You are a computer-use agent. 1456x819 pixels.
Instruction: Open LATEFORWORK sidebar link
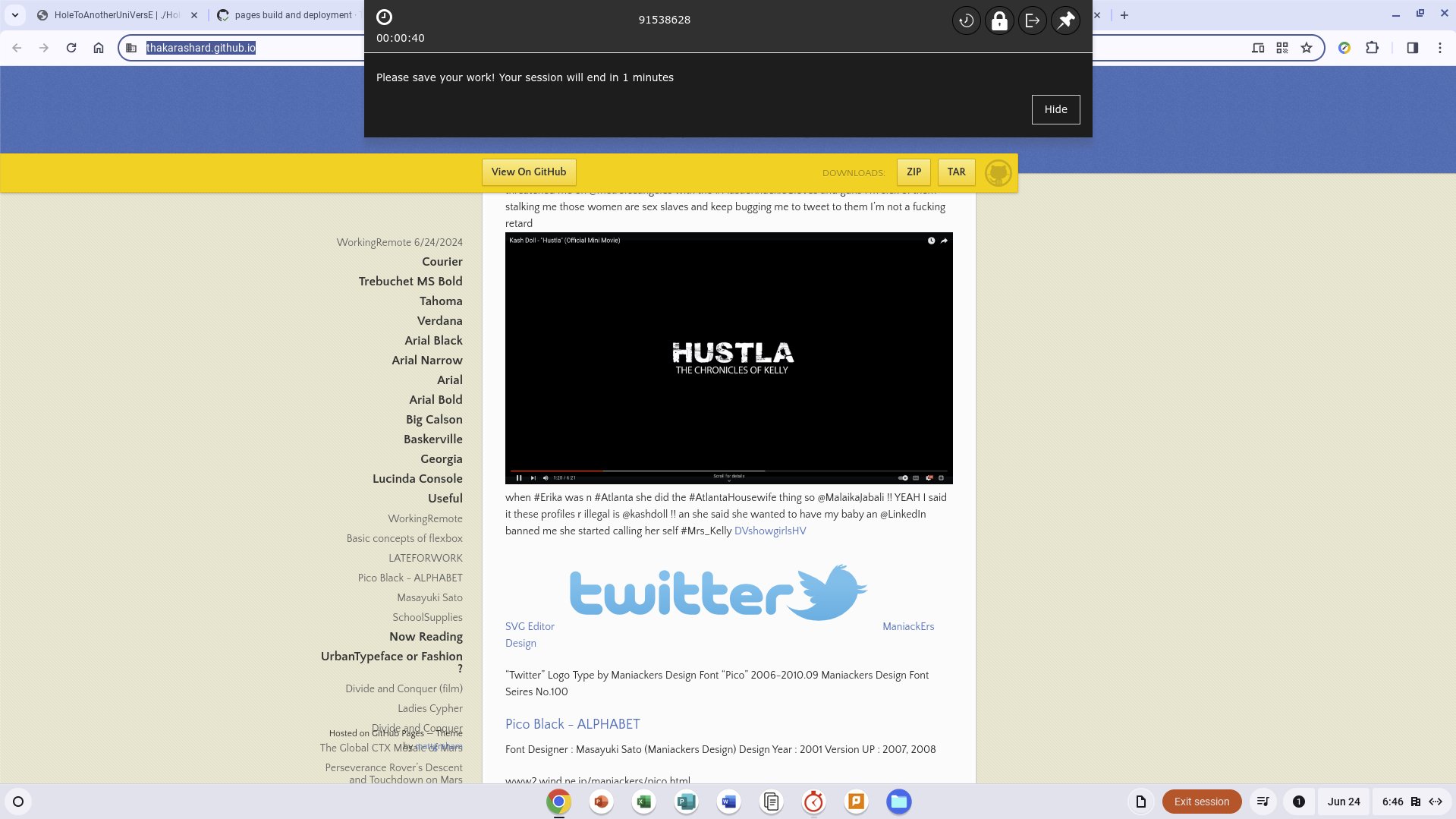pyautogui.click(x=425, y=558)
